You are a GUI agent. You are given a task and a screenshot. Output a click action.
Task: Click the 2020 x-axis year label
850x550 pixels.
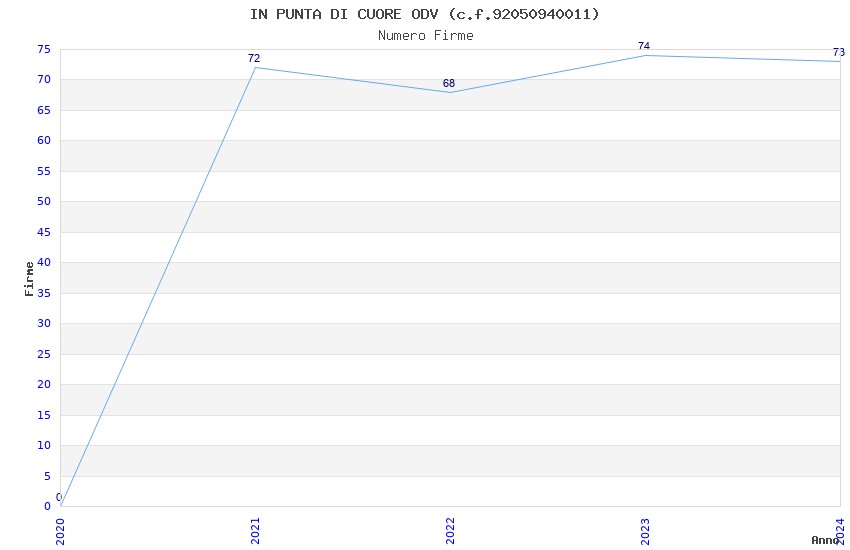[x=60, y=530]
